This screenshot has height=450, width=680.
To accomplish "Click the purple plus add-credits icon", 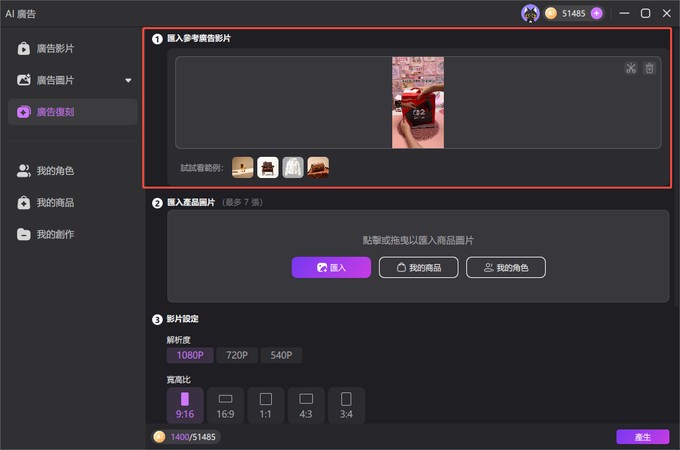I will pyautogui.click(x=597, y=13).
